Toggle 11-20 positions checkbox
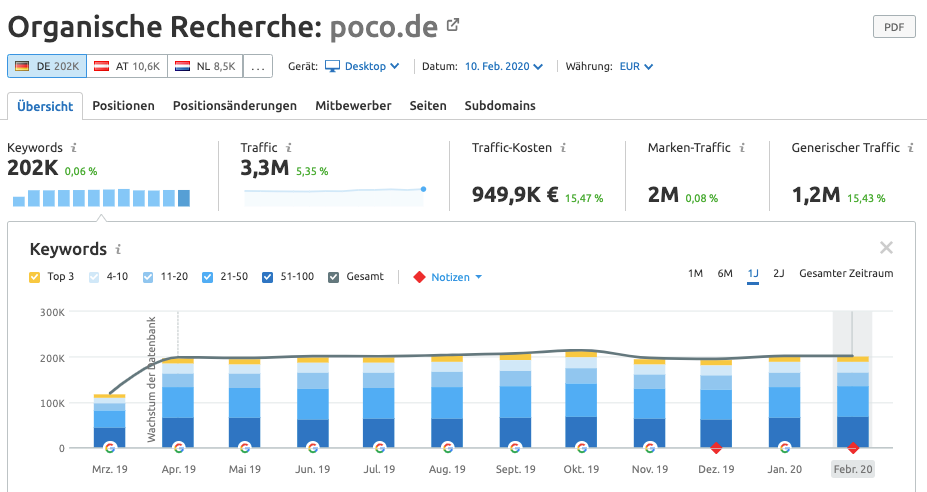 point(148,277)
